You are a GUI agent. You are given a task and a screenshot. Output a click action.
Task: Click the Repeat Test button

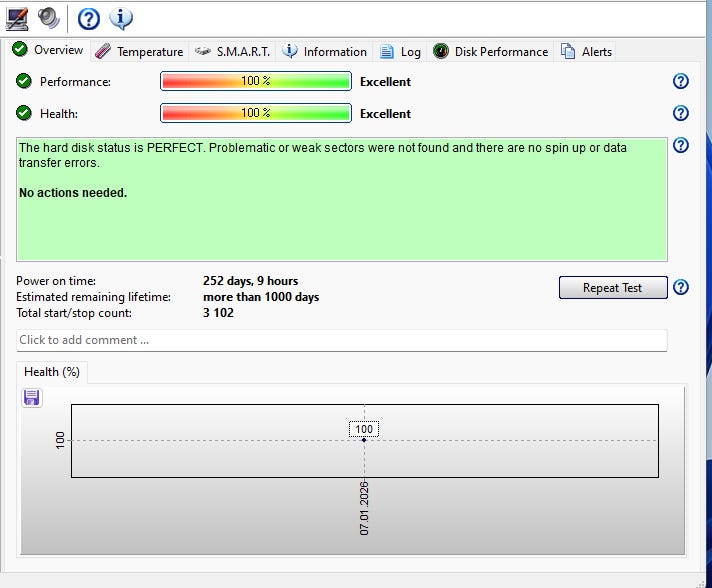613,287
